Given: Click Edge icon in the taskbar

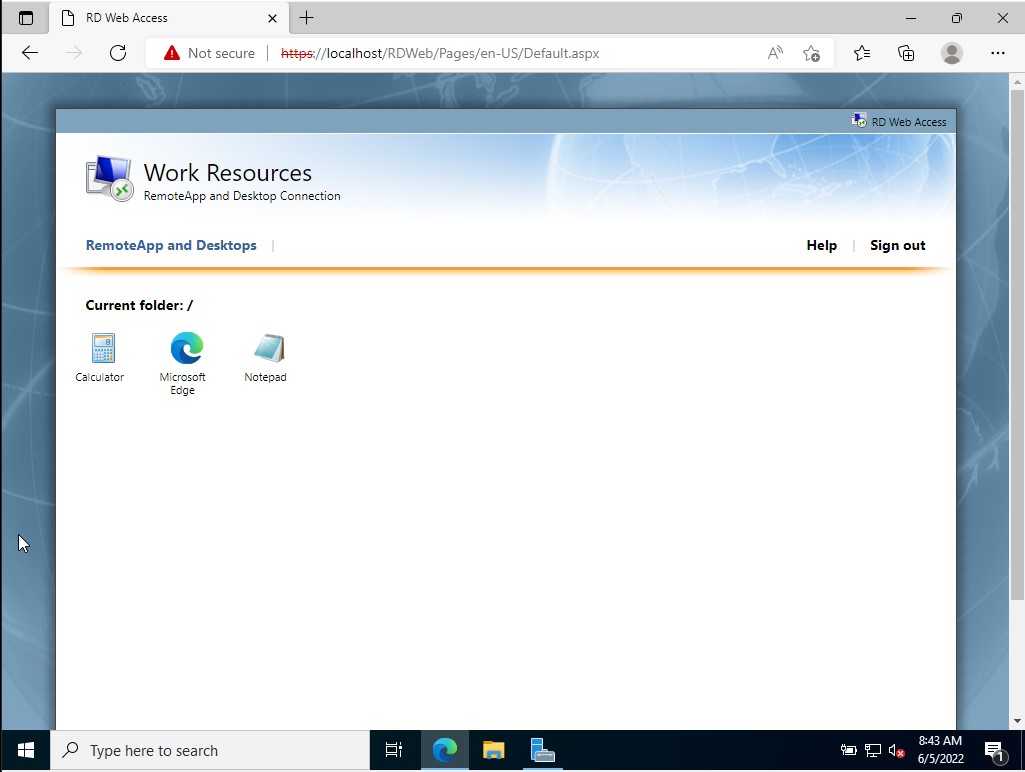Looking at the screenshot, I should [x=445, y=750].
